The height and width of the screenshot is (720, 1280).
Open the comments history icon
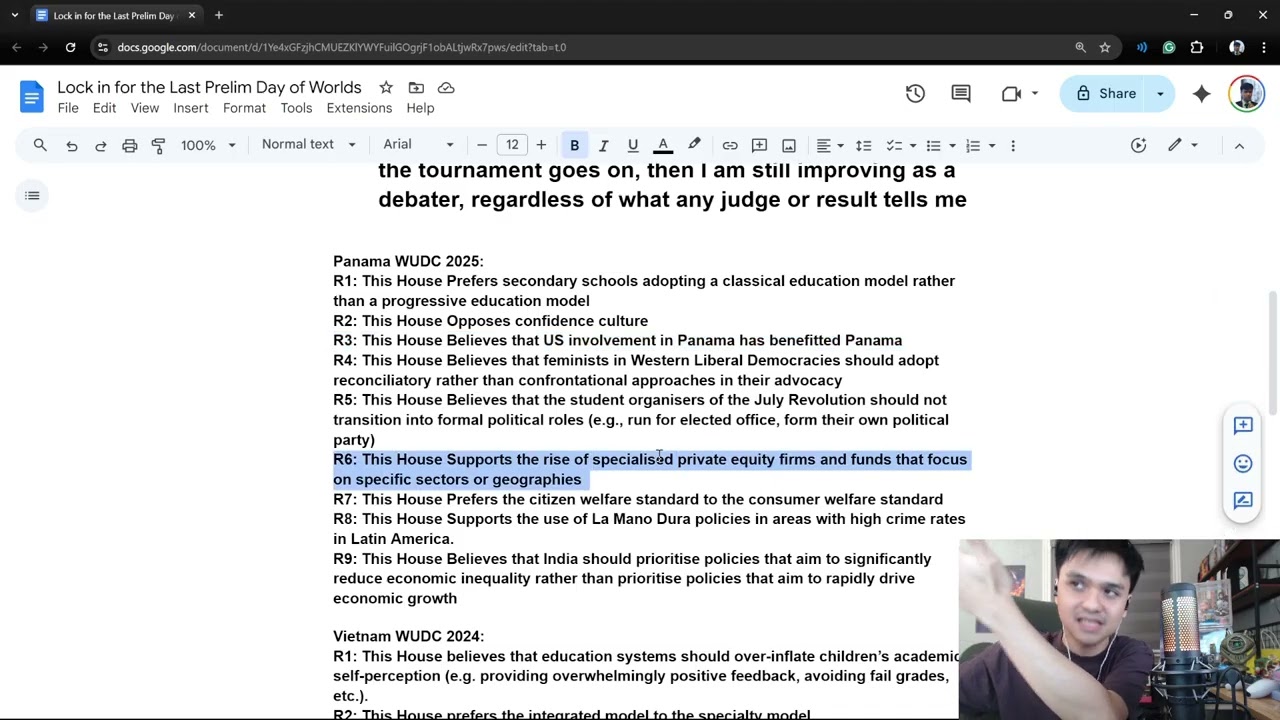pyautogui.click(x=961, y=93)
